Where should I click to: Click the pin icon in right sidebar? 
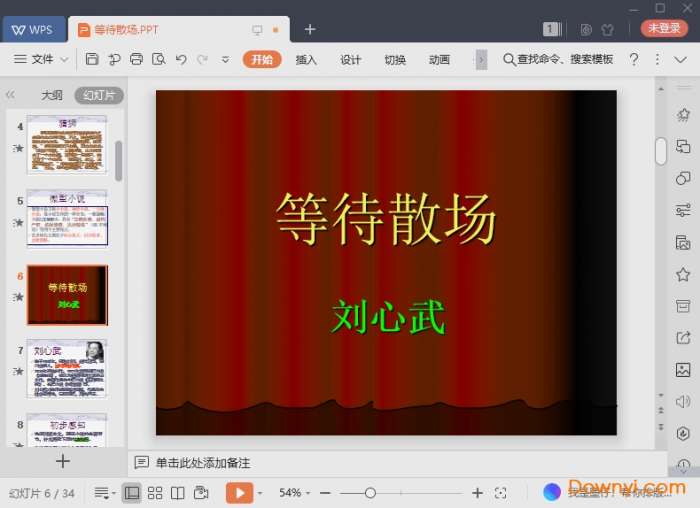click(683, 115)
